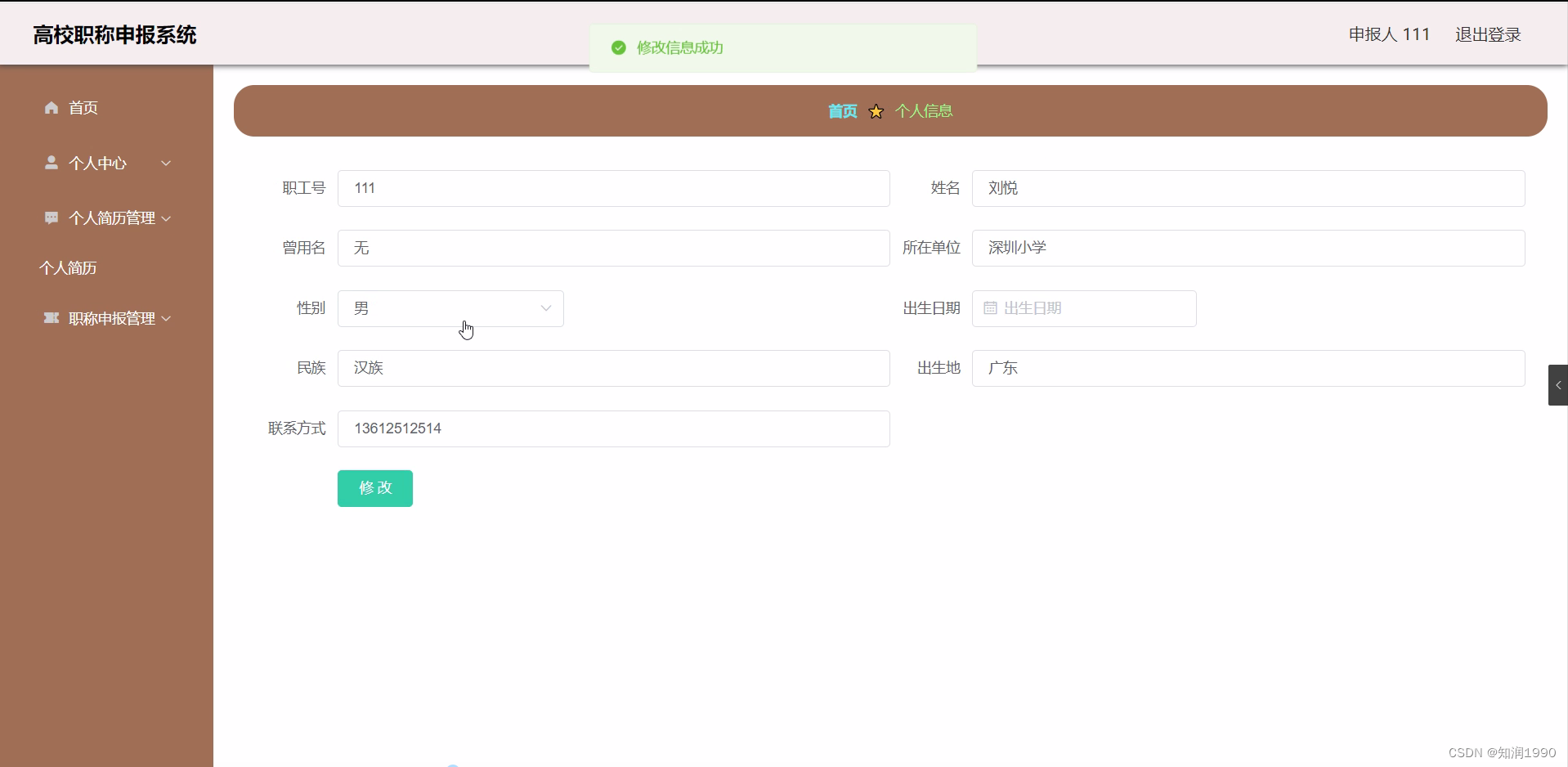1568x767 pixels.
Task: Expand the 个人中心 menu chevron
Action: [166, 162]
